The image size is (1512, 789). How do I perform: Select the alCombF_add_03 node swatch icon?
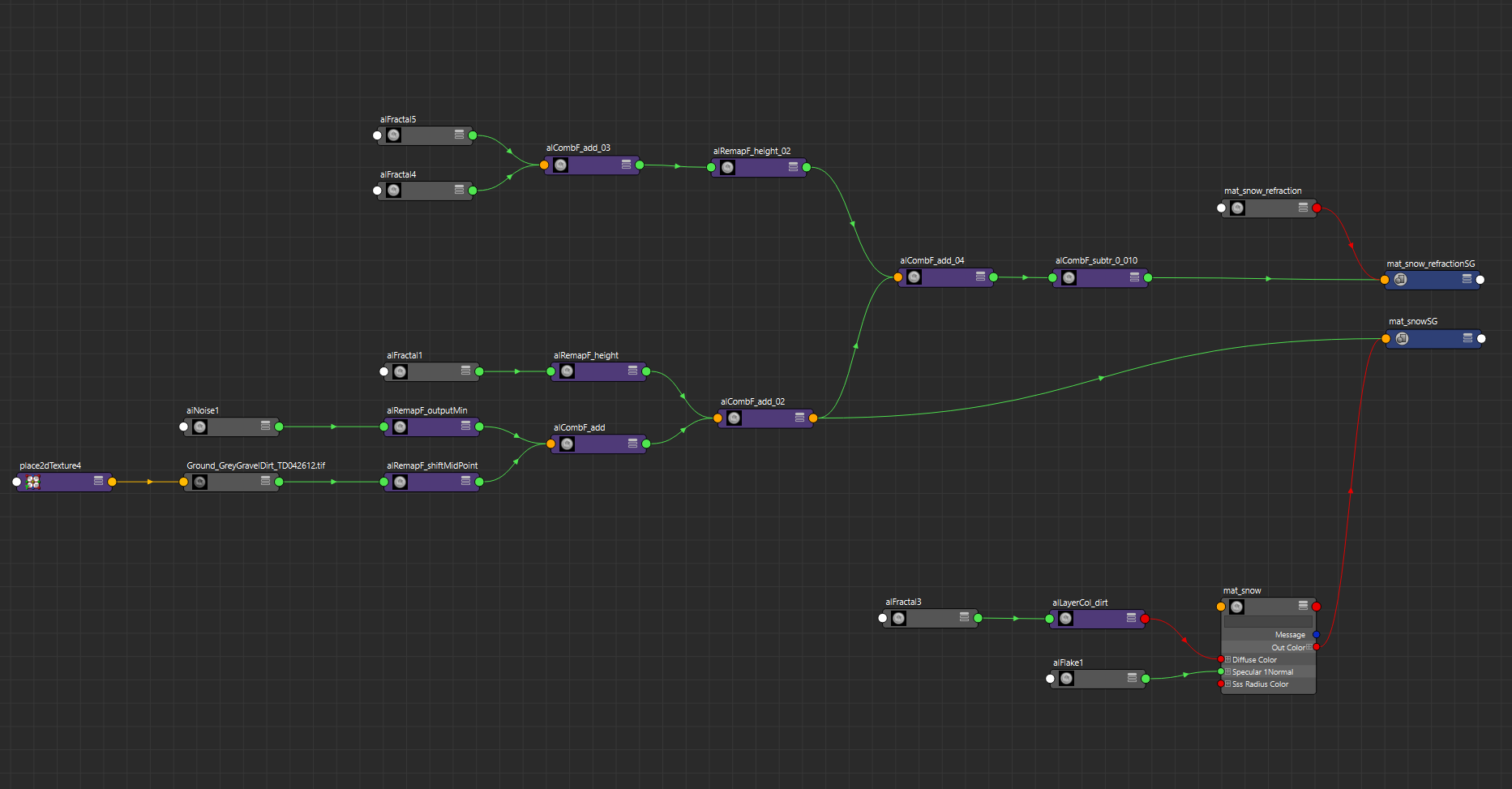click(561, 165)
